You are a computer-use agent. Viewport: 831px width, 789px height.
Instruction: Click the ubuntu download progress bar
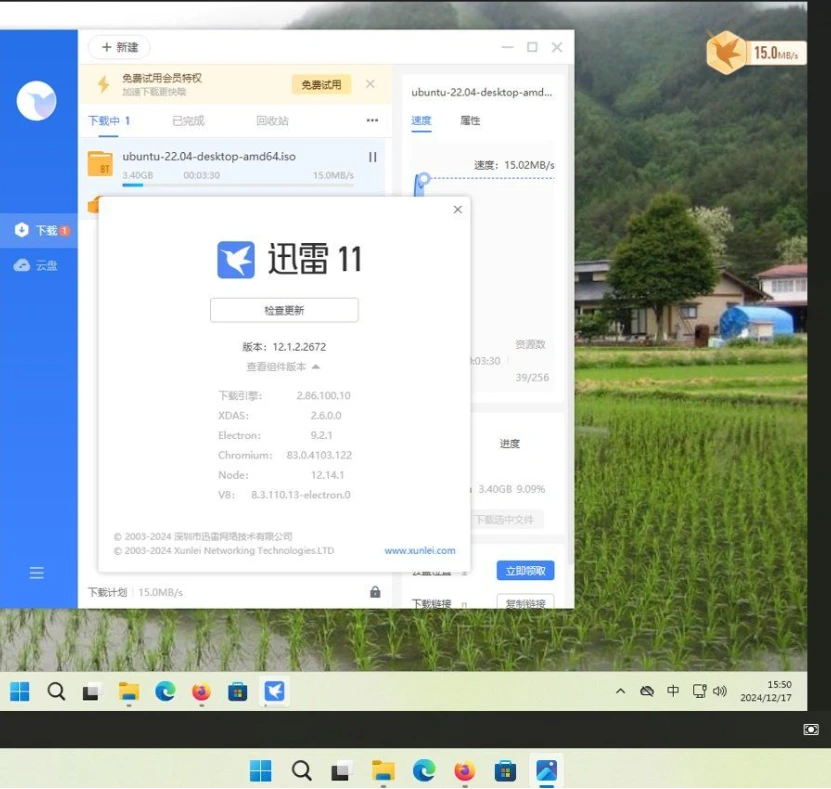[x=238, y=185]
